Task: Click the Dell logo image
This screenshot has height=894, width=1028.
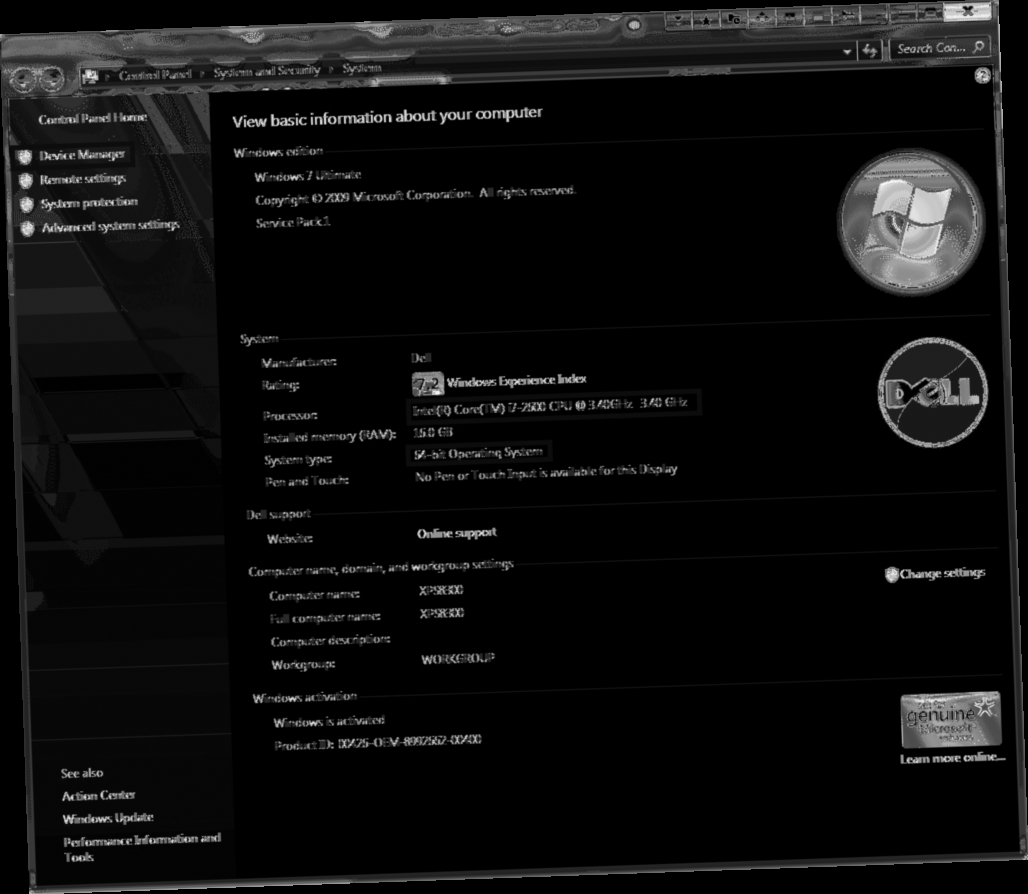Action: pyautogui.click(x=933, y=392)
